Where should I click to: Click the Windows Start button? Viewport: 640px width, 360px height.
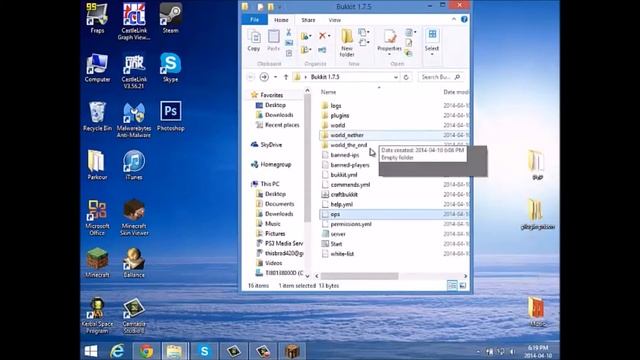point(91,351)
